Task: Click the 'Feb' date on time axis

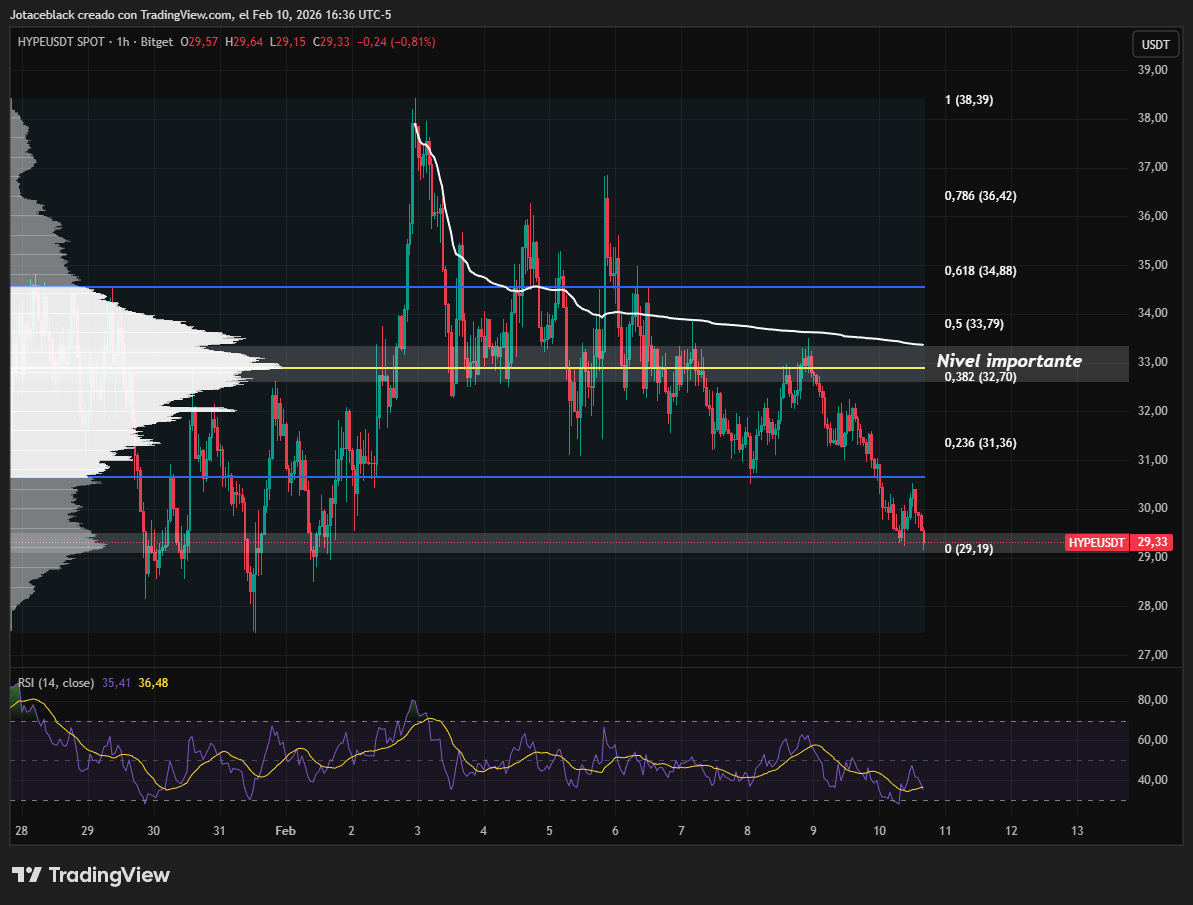Action: 286,831
